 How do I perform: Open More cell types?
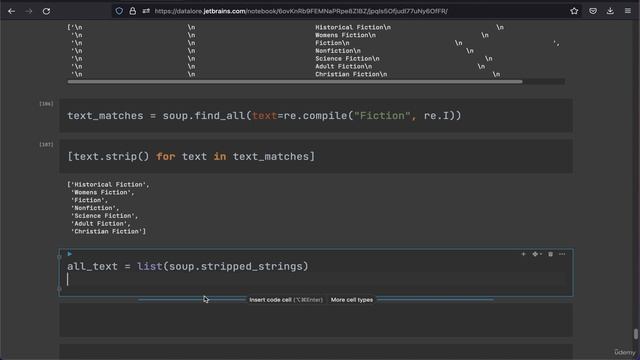click(x=351, y=300)
